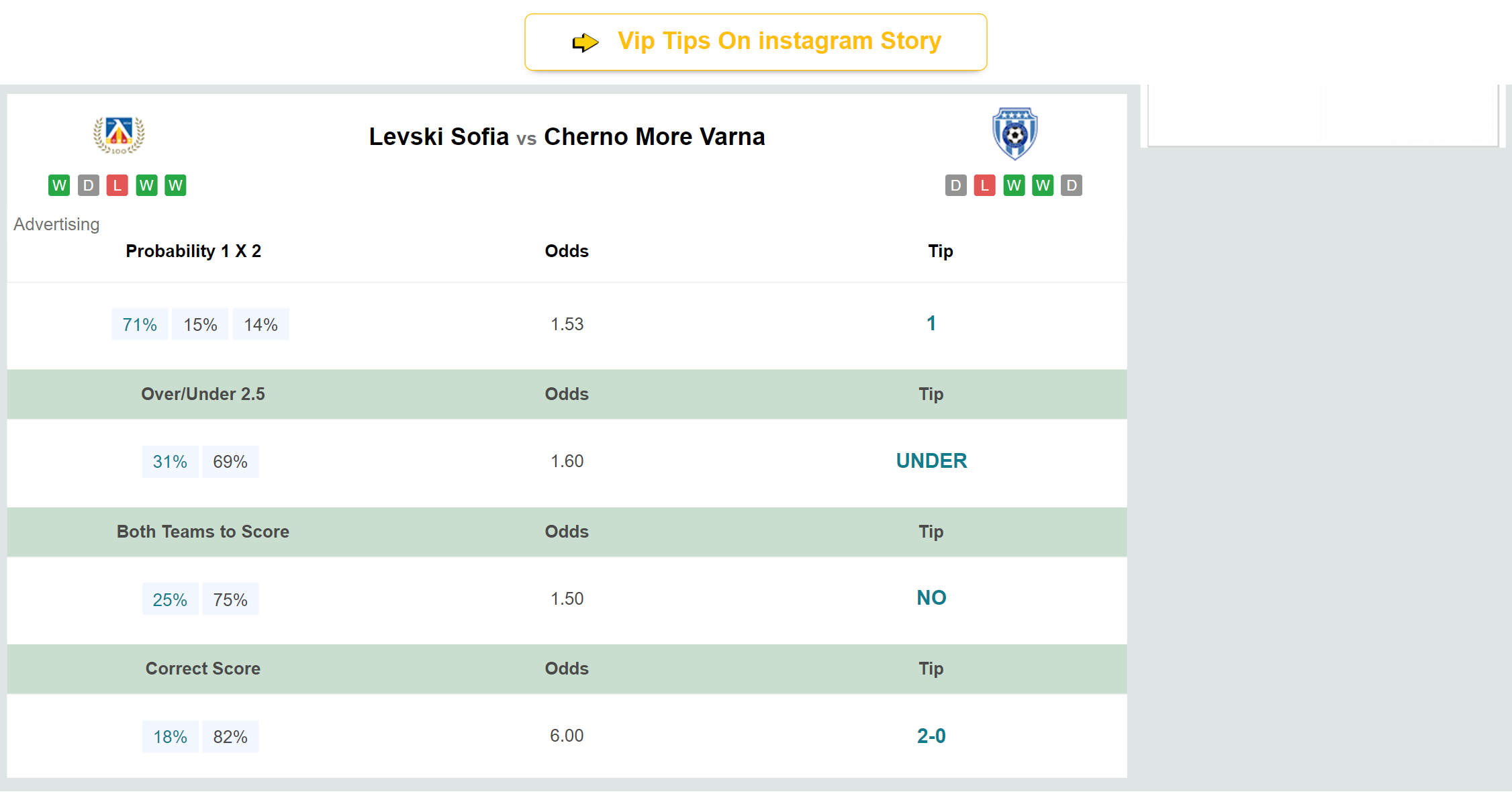The height and width of the screenshot is (792, 1512).
Task: Click the 69% under probability box
Action: [230, 462]
